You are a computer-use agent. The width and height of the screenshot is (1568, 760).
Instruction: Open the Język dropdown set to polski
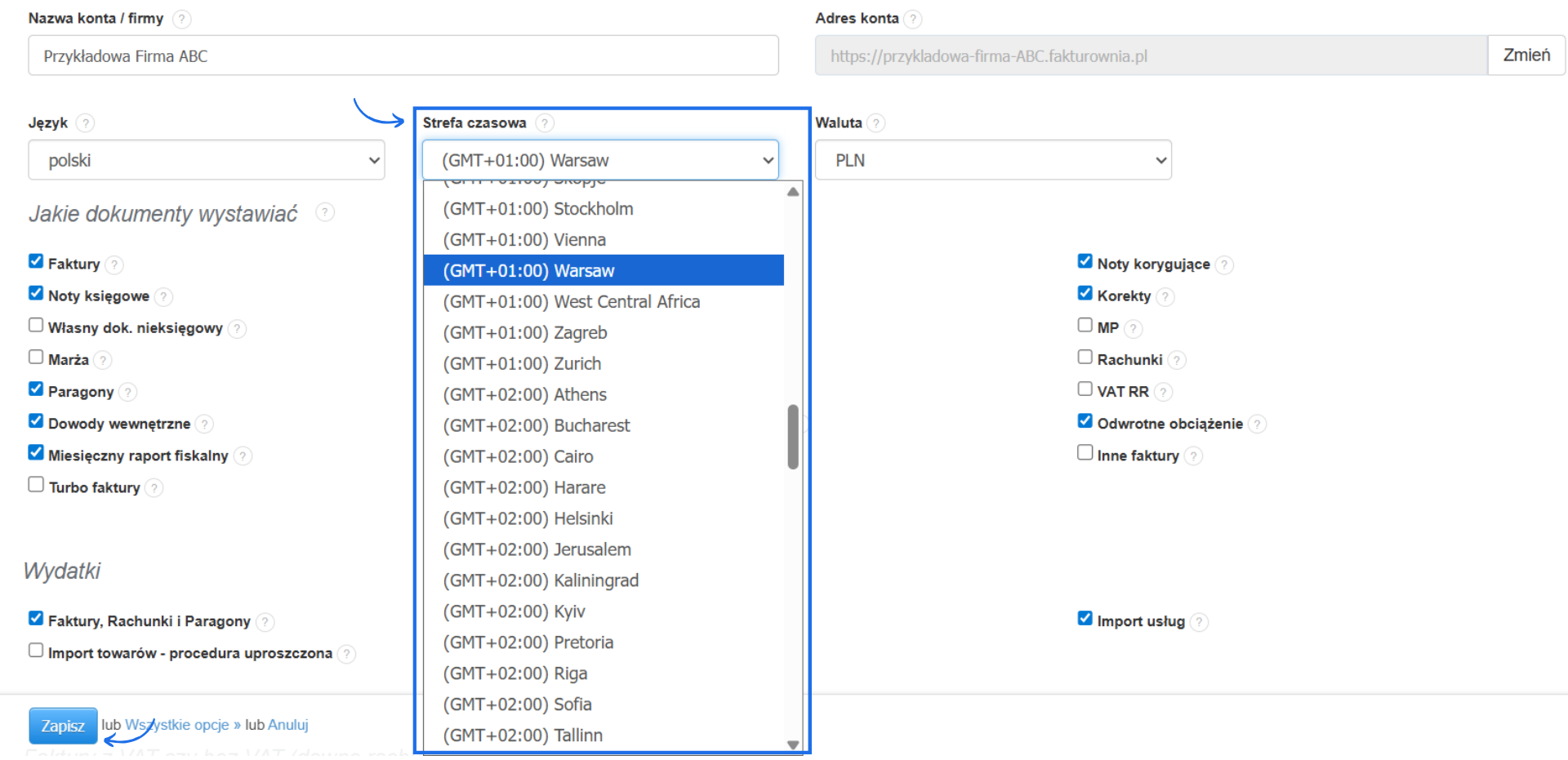[x=207, y=160]
